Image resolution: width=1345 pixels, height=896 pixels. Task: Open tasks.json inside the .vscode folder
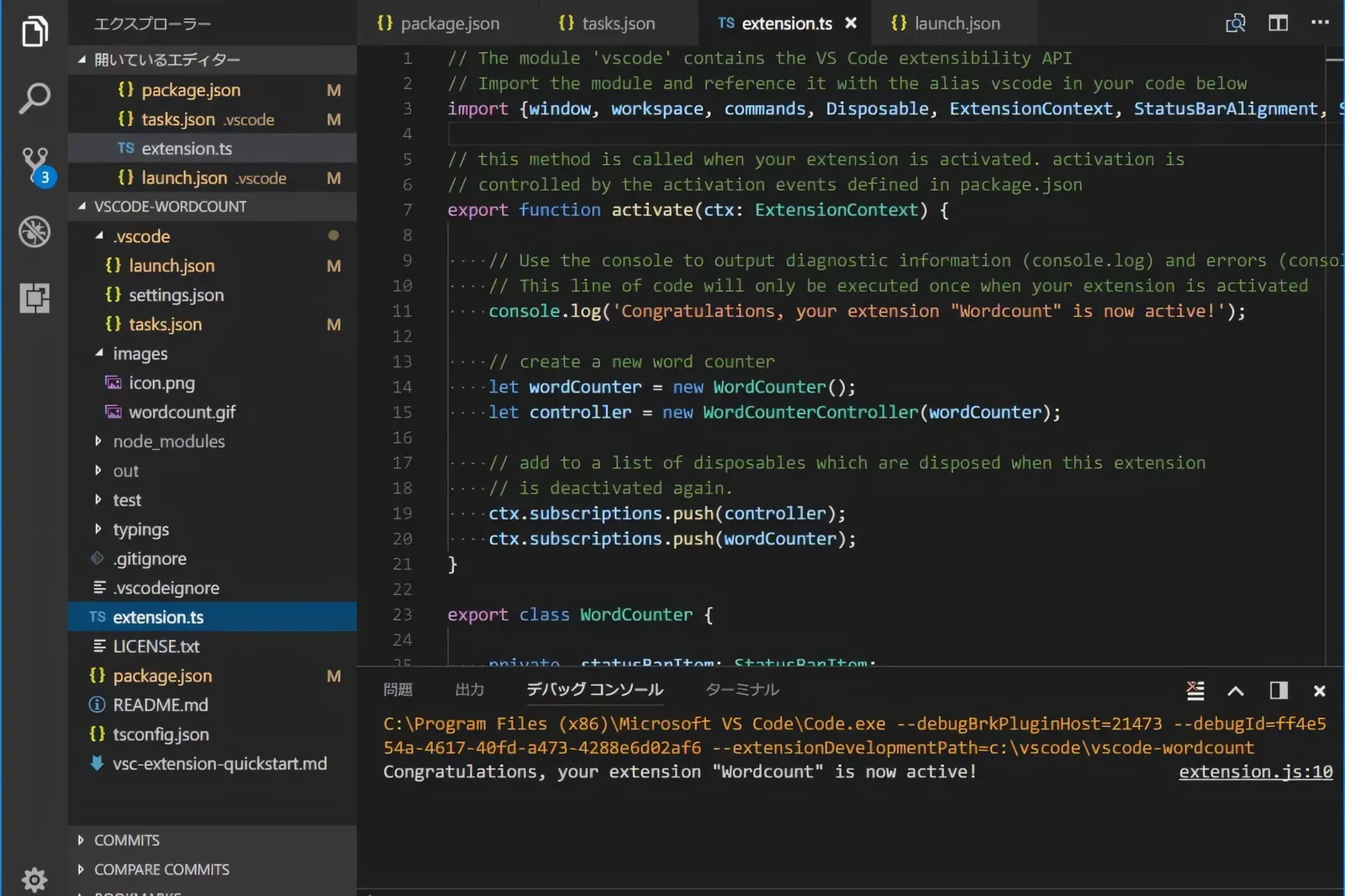coord(212,324)
